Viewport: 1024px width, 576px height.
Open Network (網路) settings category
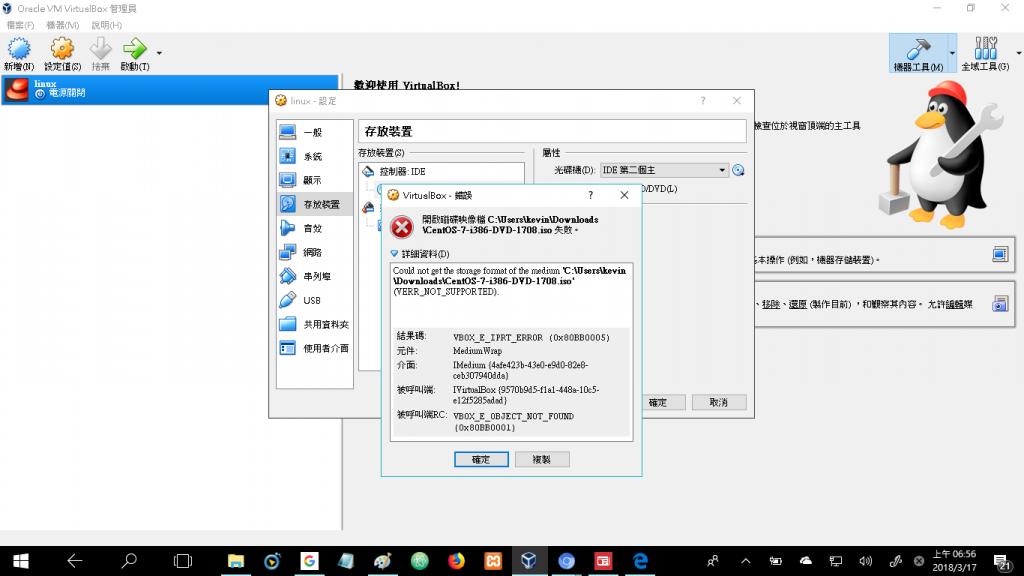tap(314, 253)
